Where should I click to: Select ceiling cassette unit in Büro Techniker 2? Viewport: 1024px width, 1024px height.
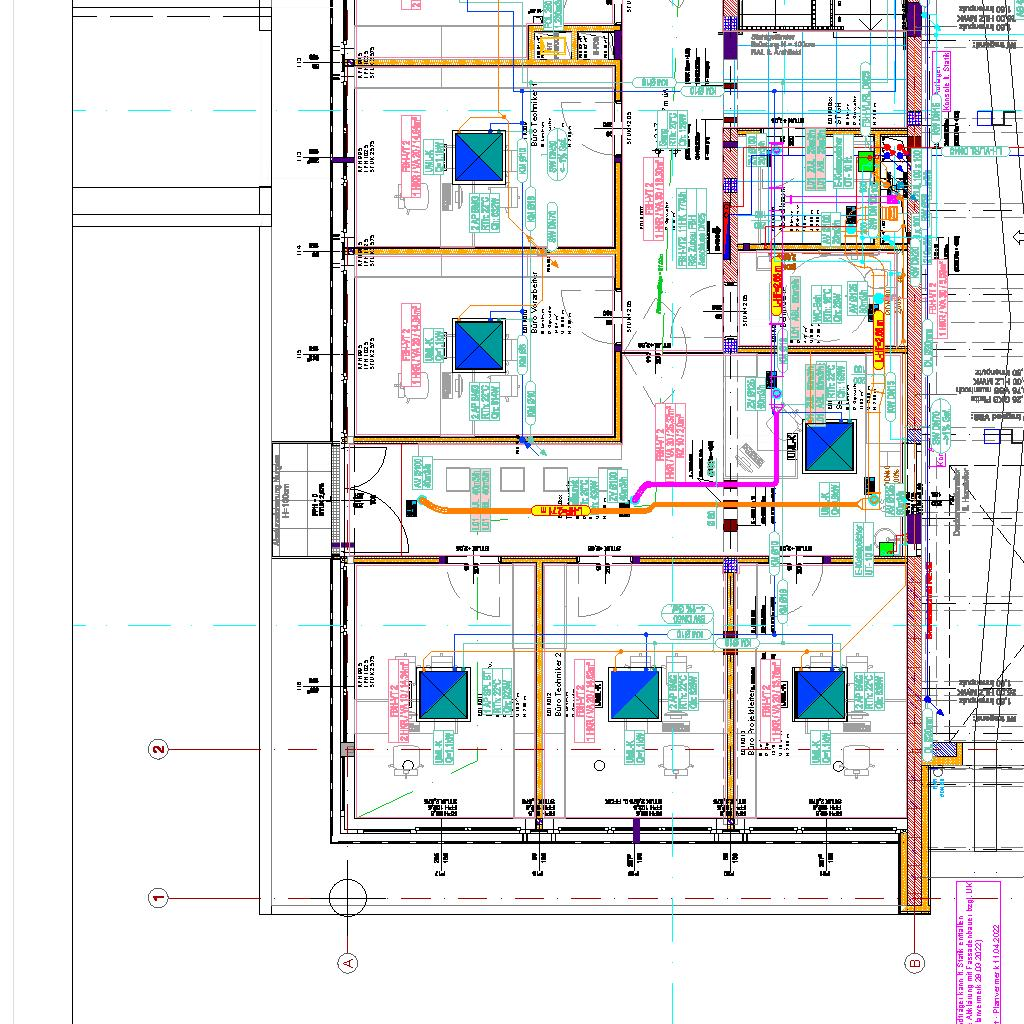pos(633,694)
